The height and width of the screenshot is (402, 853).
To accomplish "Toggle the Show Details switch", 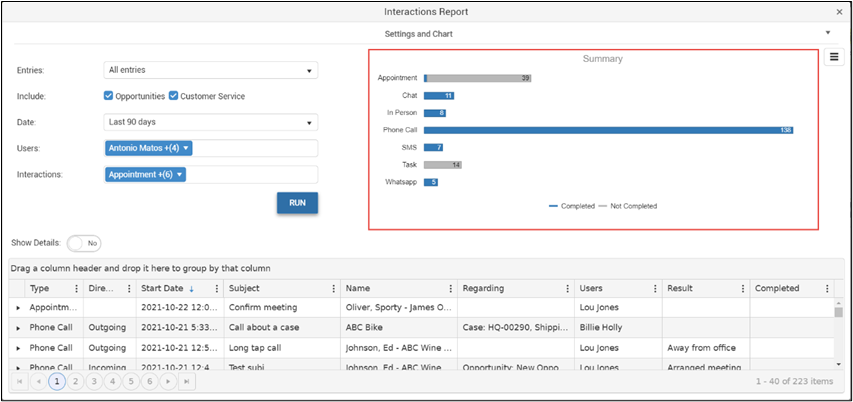I will [84, 243].
